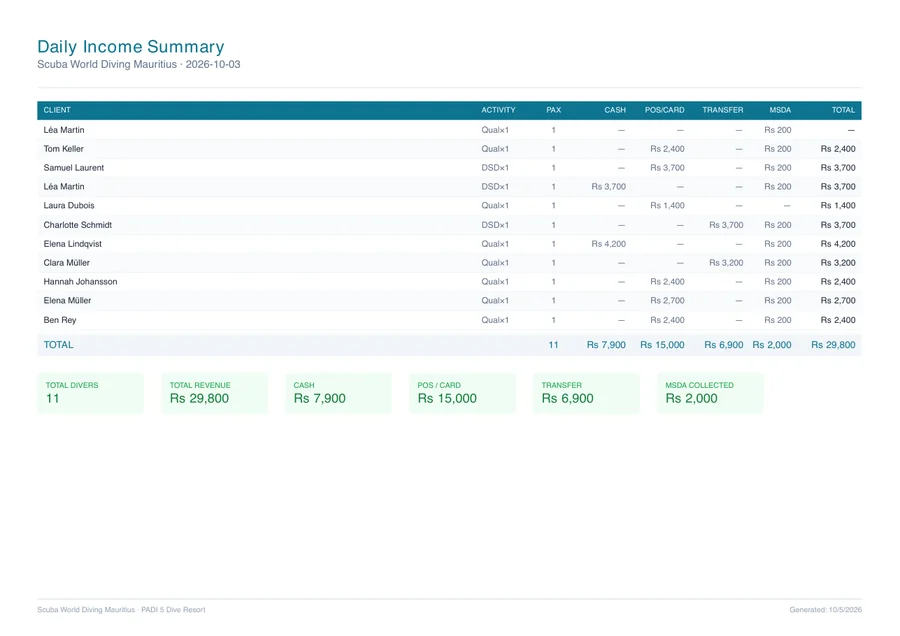Click the MSDA column header
This screenshot has height=636, width=900.
pos(780,110)
